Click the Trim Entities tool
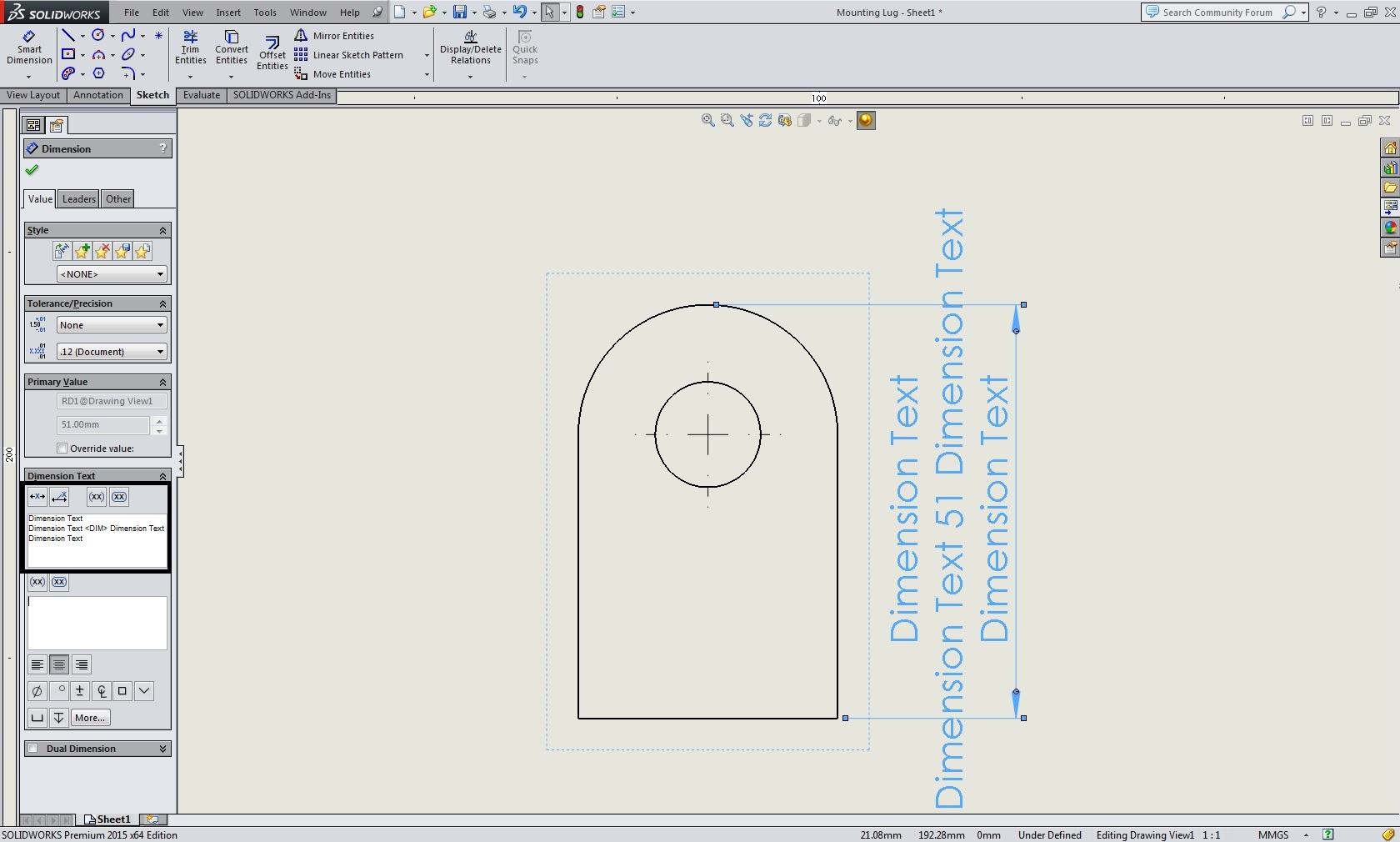 [x=190, y=48]
